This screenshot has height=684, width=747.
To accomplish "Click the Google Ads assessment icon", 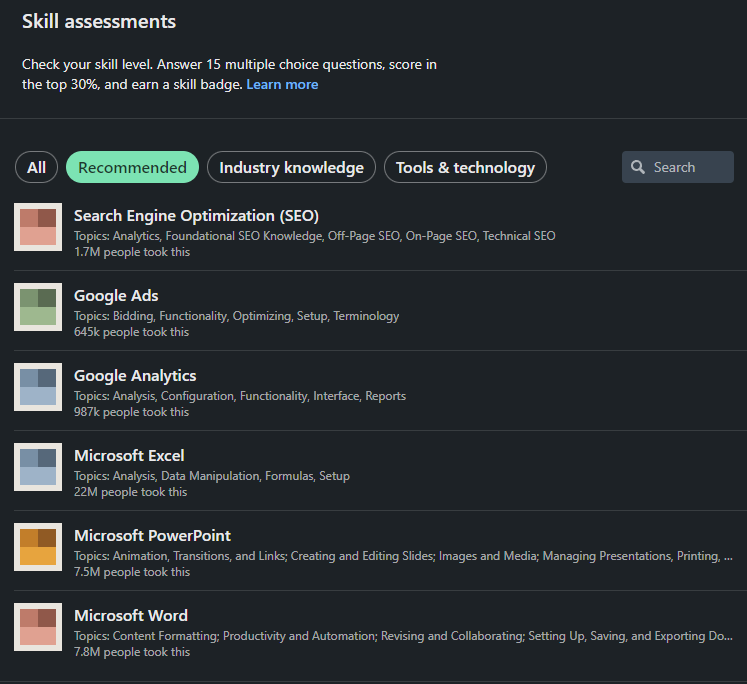I will [x=38, y=307].
